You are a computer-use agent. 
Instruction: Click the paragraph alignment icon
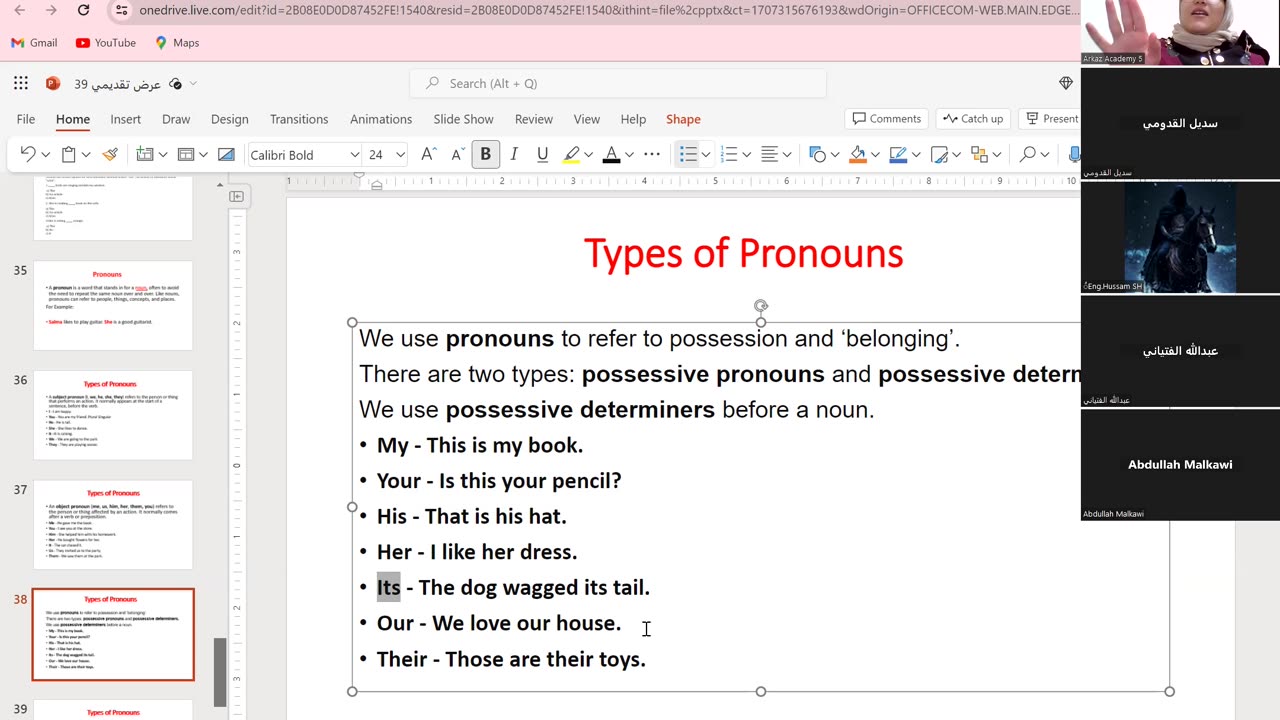tap(770, 155)
